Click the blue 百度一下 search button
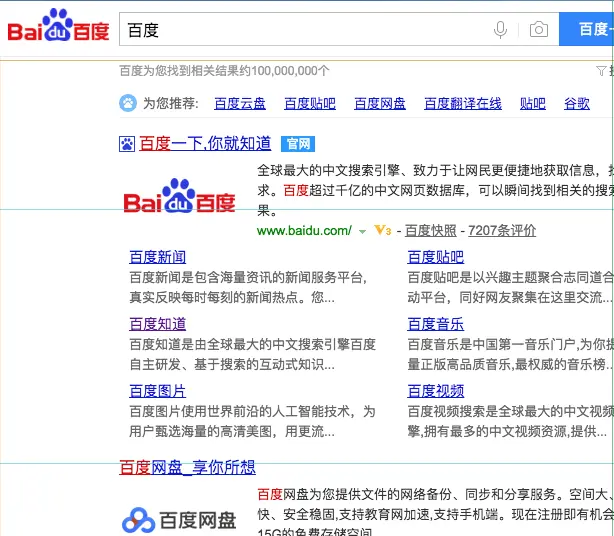 [587, 29]
